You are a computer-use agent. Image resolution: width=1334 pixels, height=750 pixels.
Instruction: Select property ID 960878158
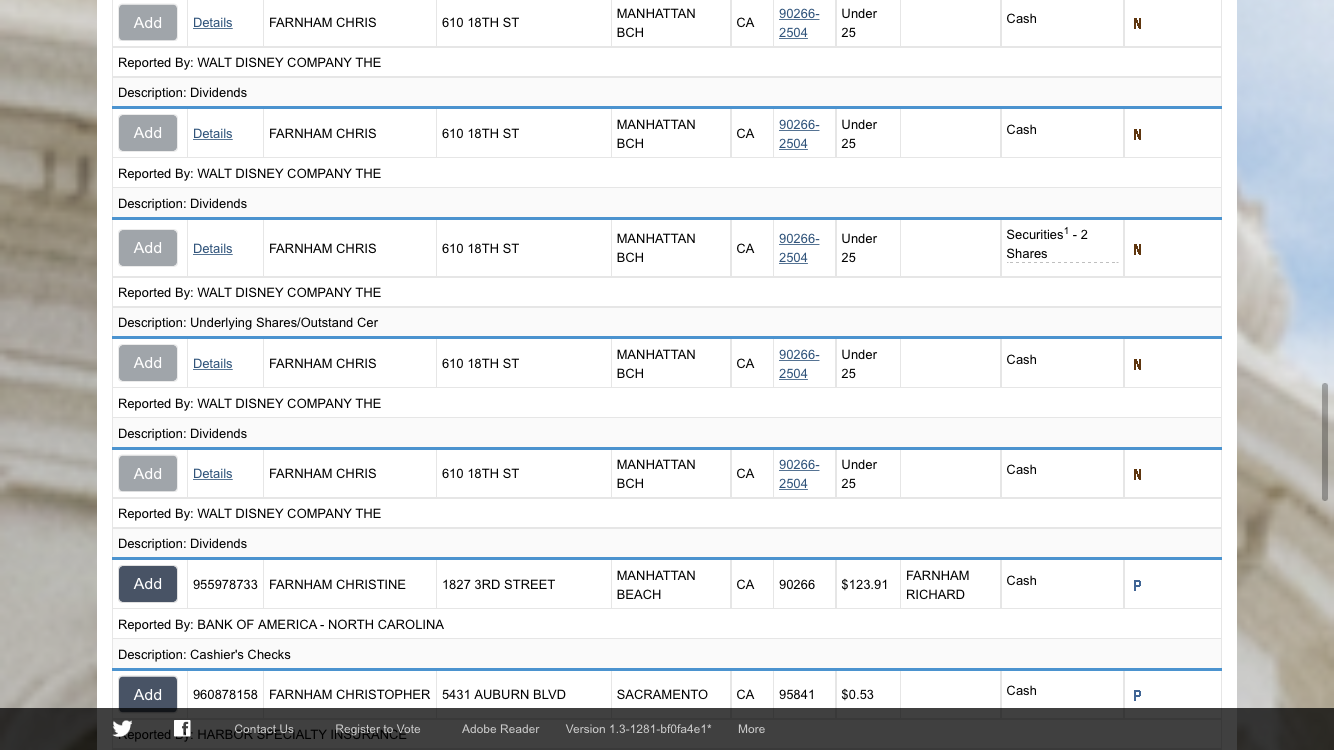click(x=225, y=694)
